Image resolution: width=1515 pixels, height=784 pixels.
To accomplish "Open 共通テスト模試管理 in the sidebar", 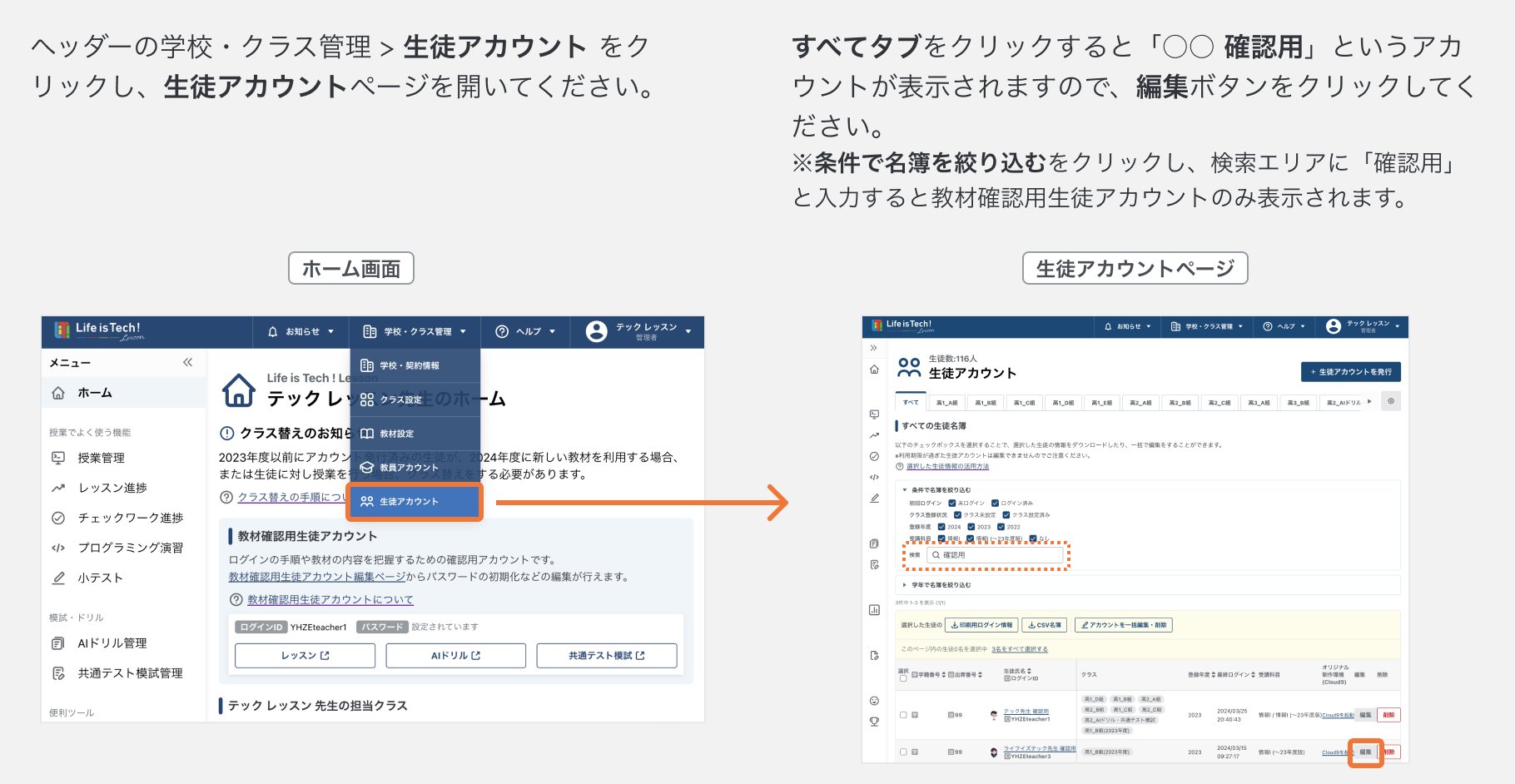I will pyautogui.click(x=131, y=673).
